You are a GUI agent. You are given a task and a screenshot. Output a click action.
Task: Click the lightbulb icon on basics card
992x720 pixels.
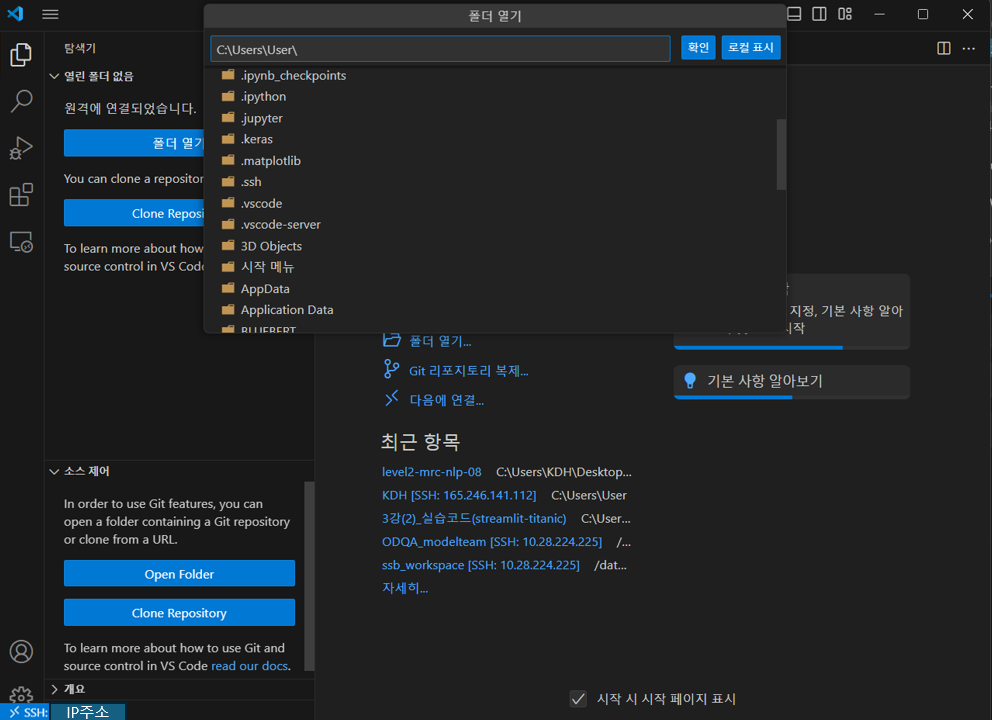(690, 380)
